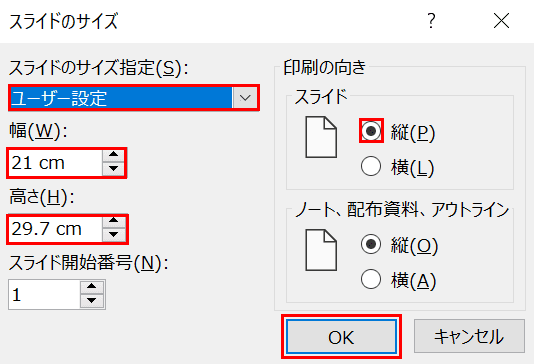Viewport: 534px width, 364px height.
Task: Click the height field showing 29.7 cm
Action: click(56, 229)
